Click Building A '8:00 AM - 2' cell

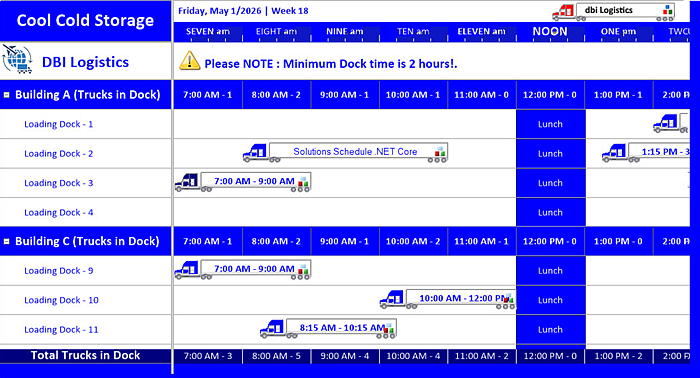point(276,95)
